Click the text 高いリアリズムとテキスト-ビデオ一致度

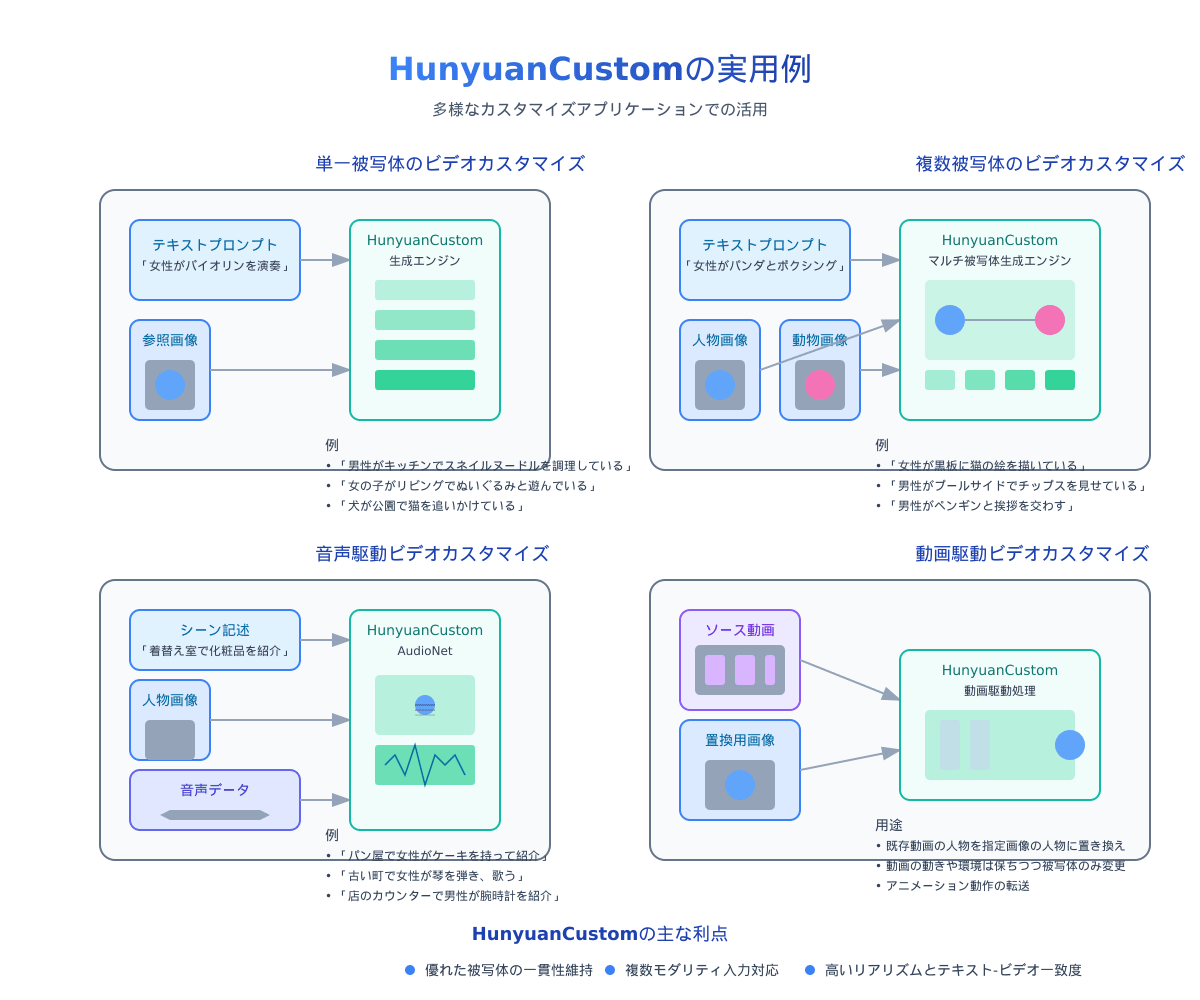pyautogui.click(x=953, y=970)
